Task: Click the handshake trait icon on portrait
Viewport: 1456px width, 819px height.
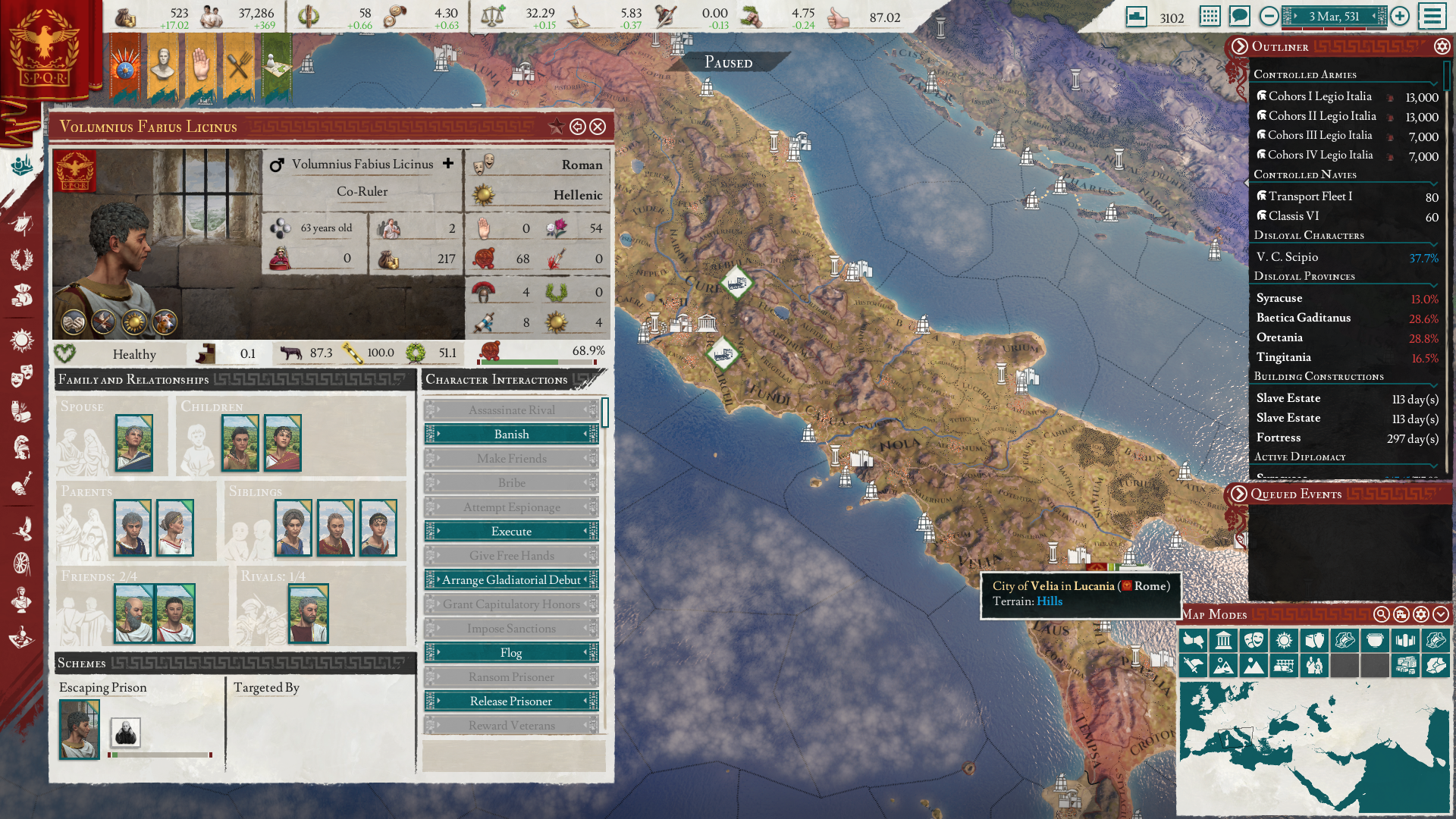Action: 74,322
